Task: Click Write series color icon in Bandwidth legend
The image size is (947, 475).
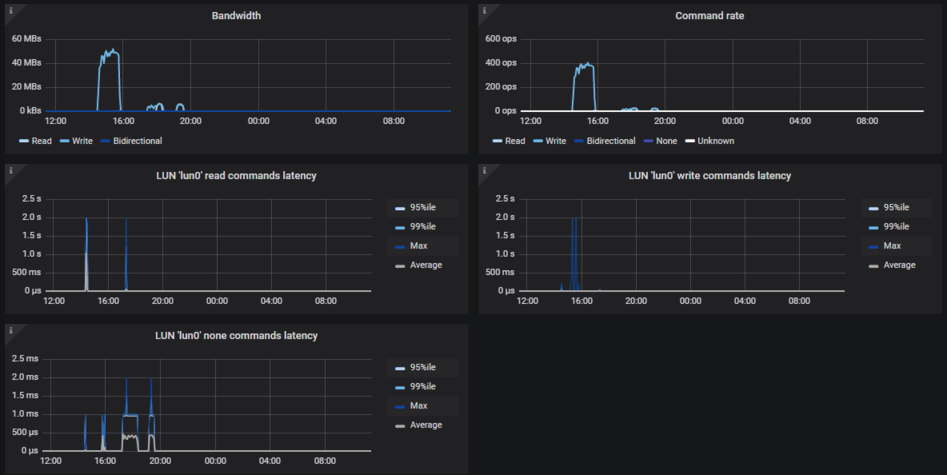Action: [x=64, y=141]
